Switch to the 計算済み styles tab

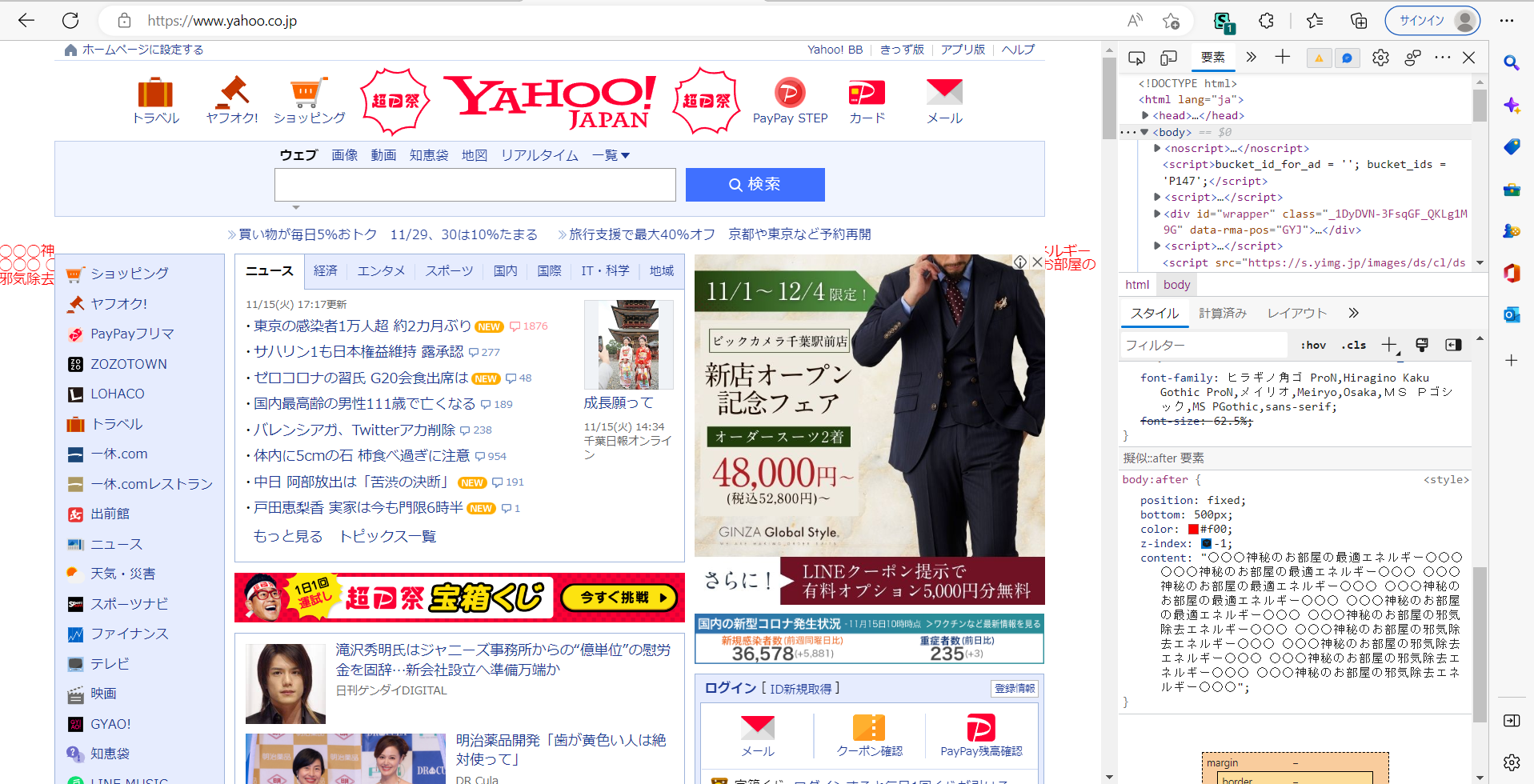point(1222,314)
